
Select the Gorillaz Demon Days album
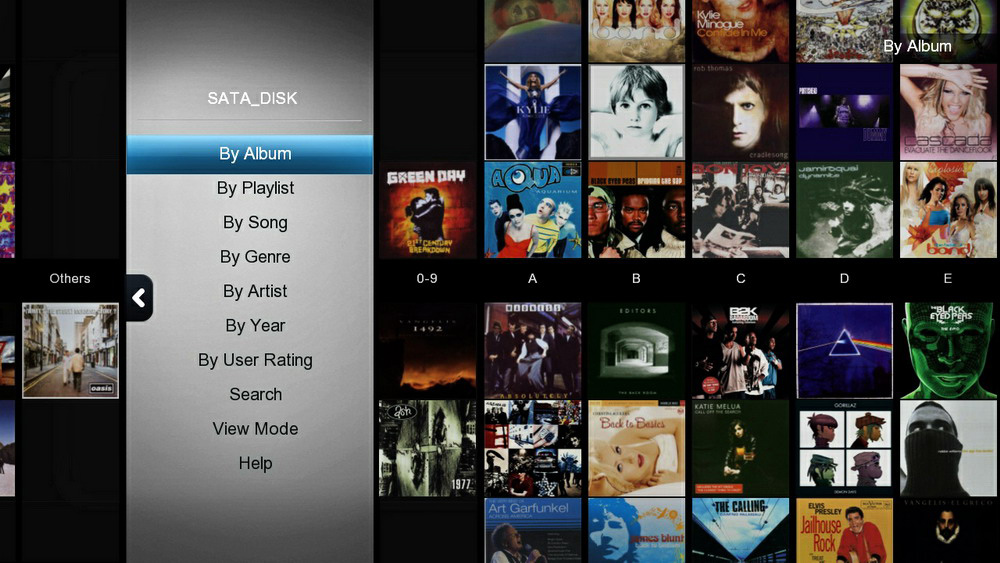[x=844, y=448]
